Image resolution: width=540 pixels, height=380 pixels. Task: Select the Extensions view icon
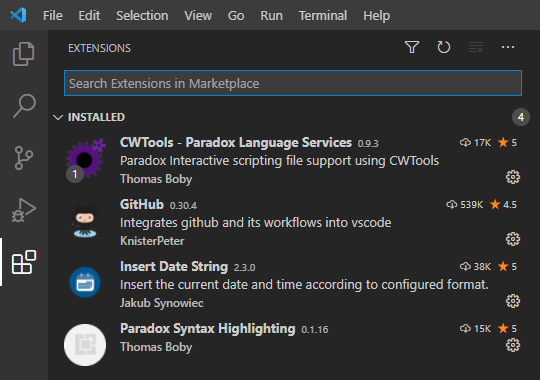(24, 262)
